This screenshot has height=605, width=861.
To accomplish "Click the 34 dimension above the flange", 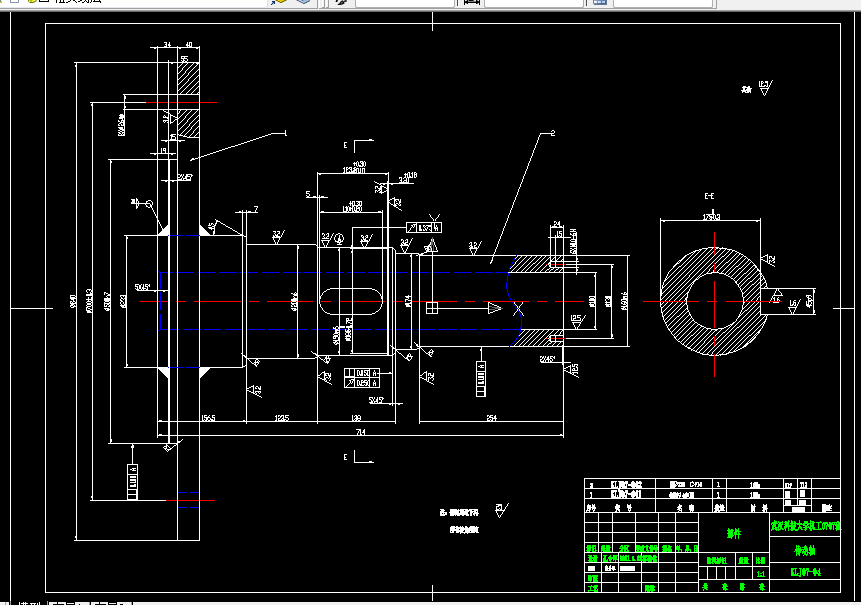I will (167, 44).
